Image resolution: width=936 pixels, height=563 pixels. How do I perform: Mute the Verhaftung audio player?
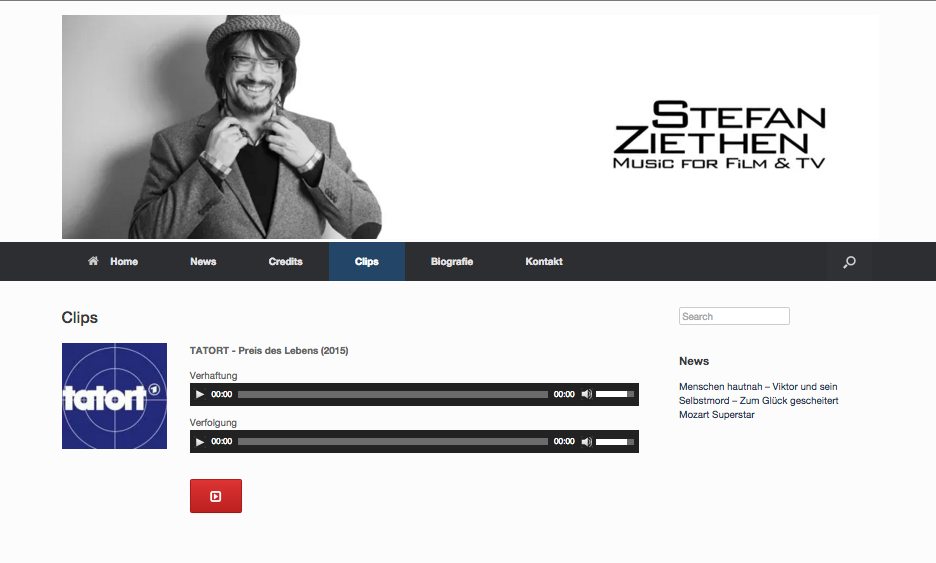(x=587, y=395)
